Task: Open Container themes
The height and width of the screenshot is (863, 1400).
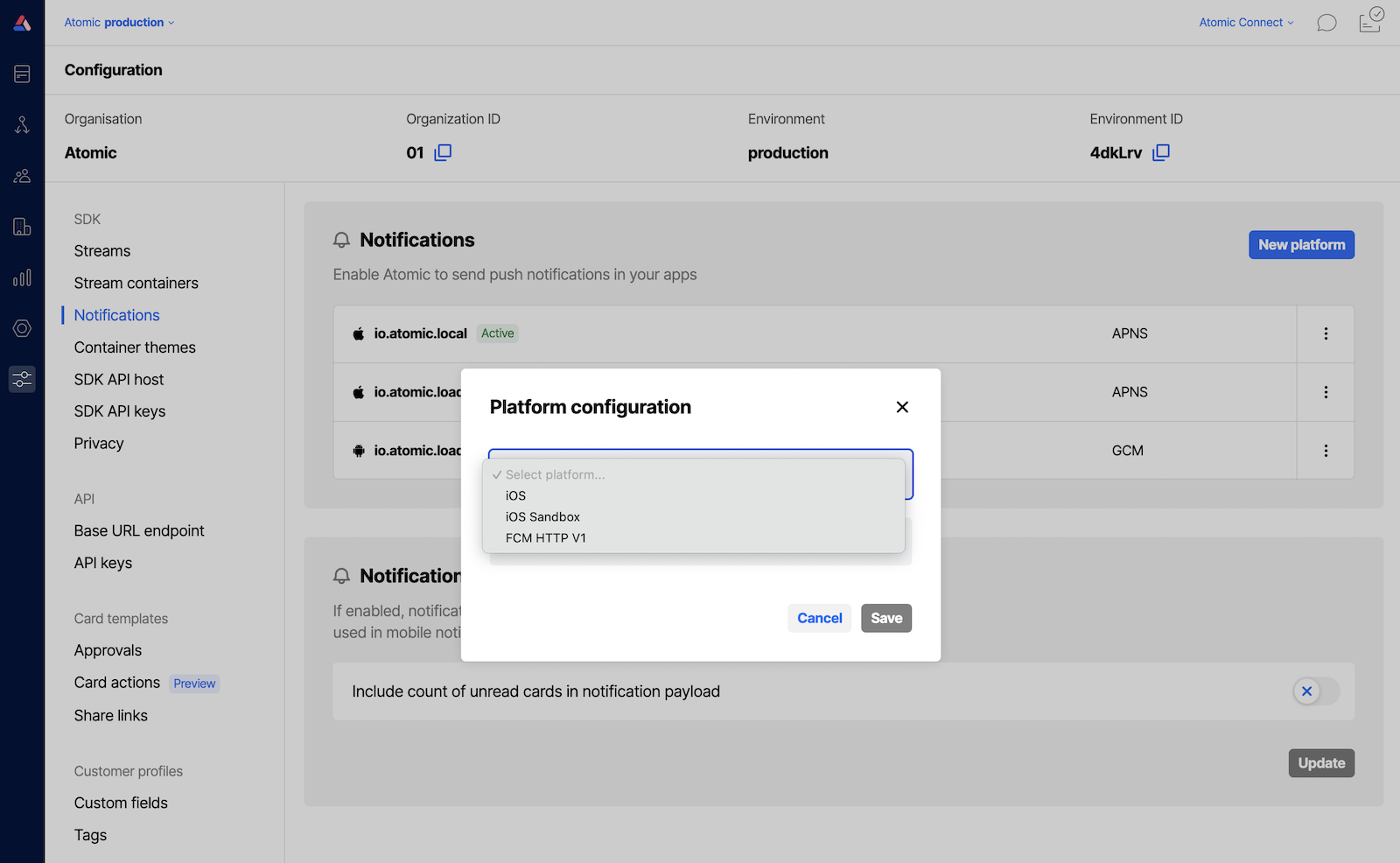Action: pyautogui.click(x=135, y=347)
